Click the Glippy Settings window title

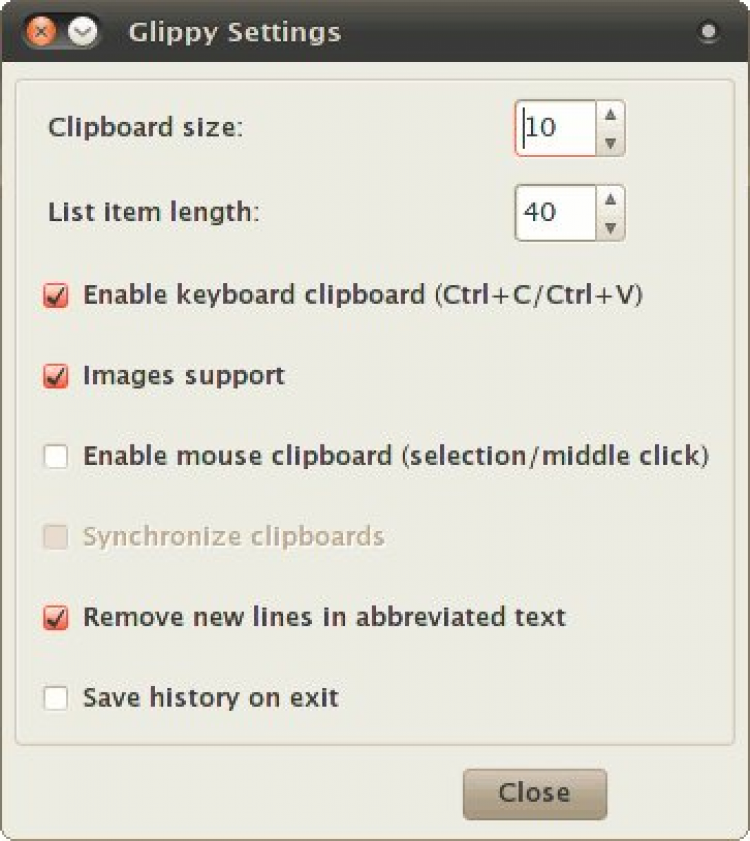[234, 32]
